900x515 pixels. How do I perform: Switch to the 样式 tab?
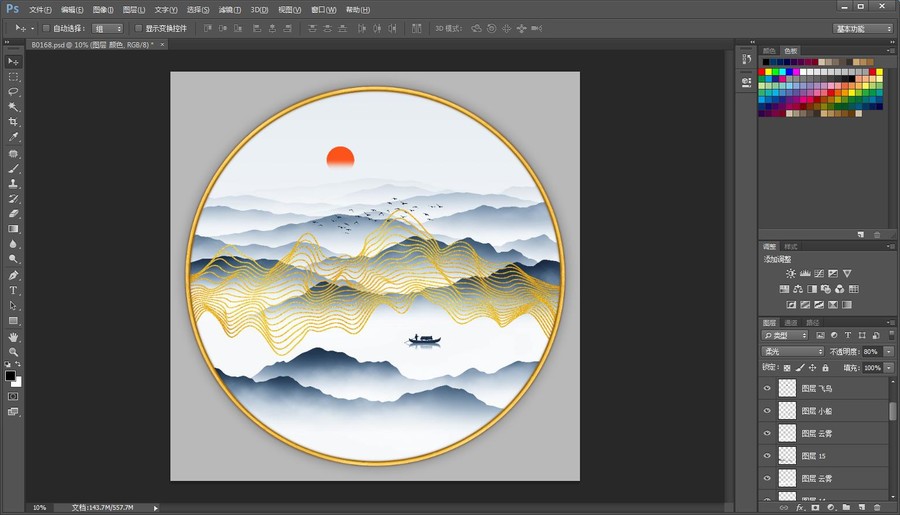tap(791, 246)
